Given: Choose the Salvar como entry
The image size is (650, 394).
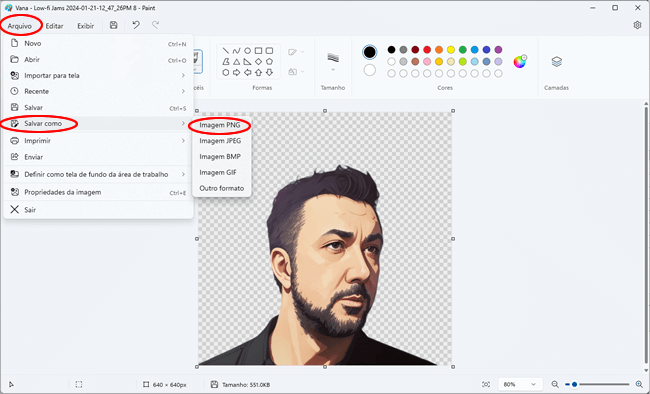Looking at the screenshot, I should click(98, 124).
